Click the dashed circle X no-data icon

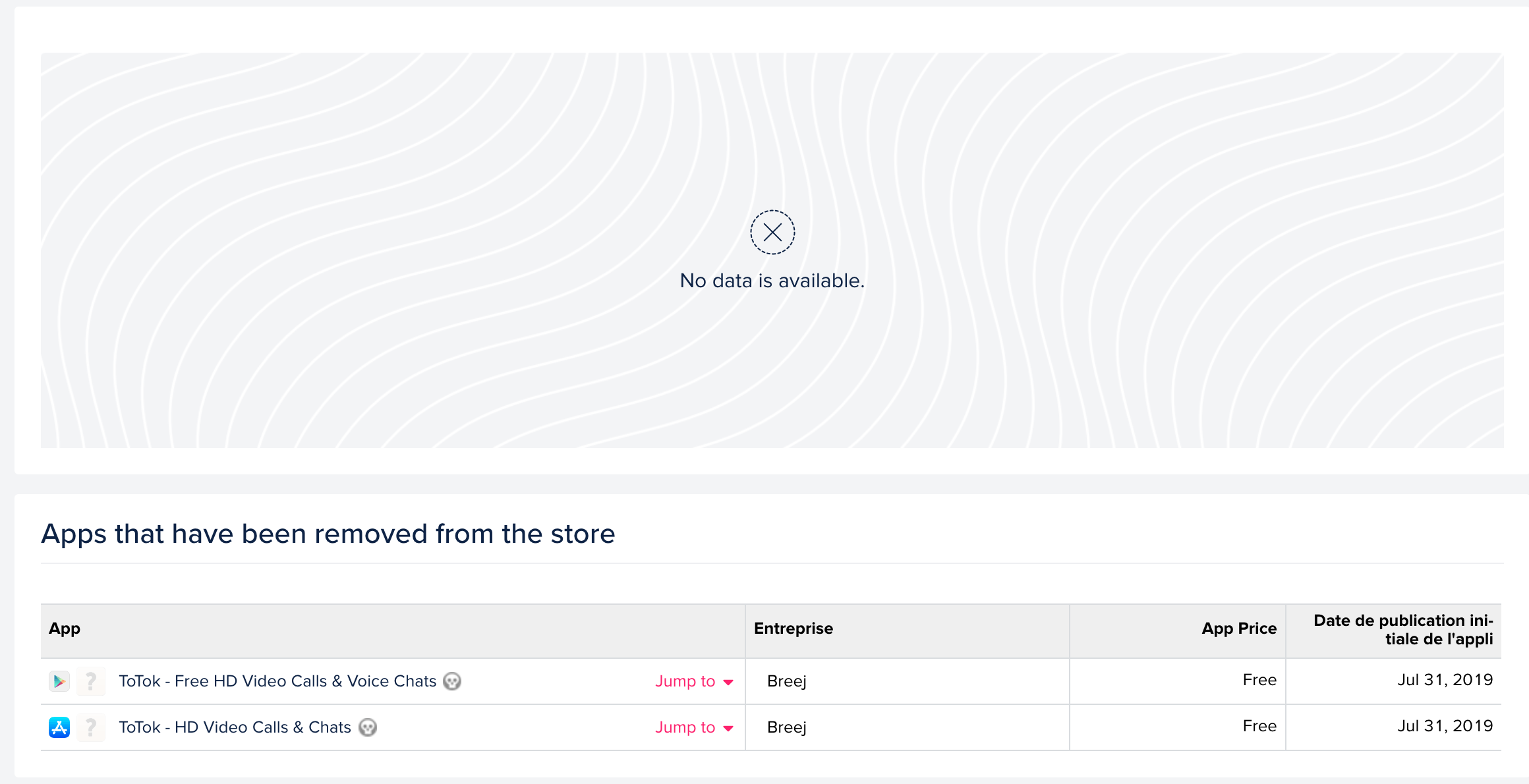coord(772,232)
